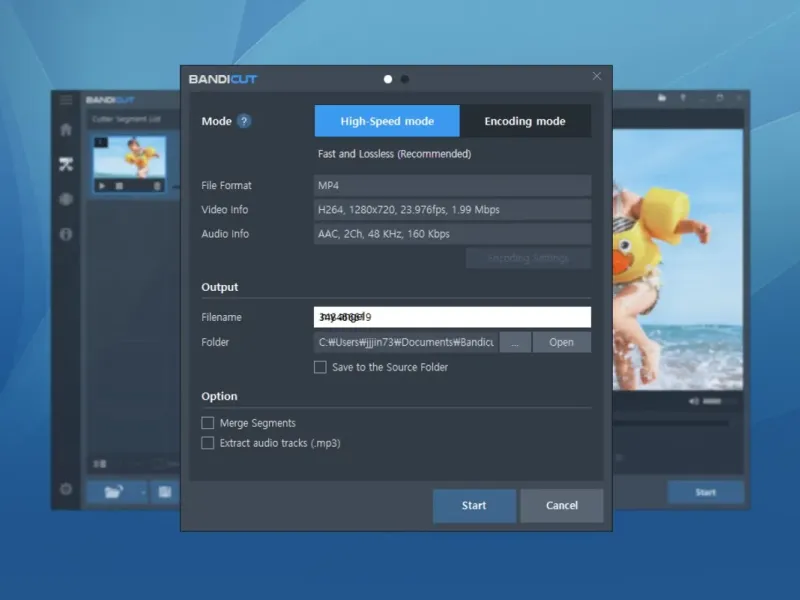Click the save project icon in main window
This screenshot has width=800, height=600.
point(165,492)
